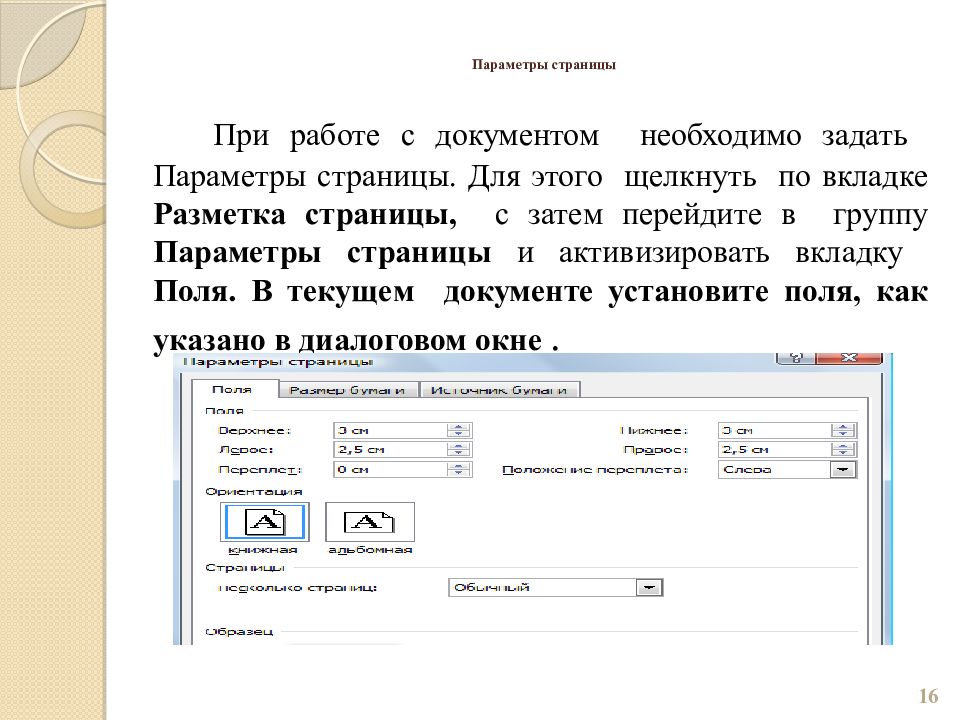
Task: Click the Положение переплета: label
Action: (x=595, y=470)
